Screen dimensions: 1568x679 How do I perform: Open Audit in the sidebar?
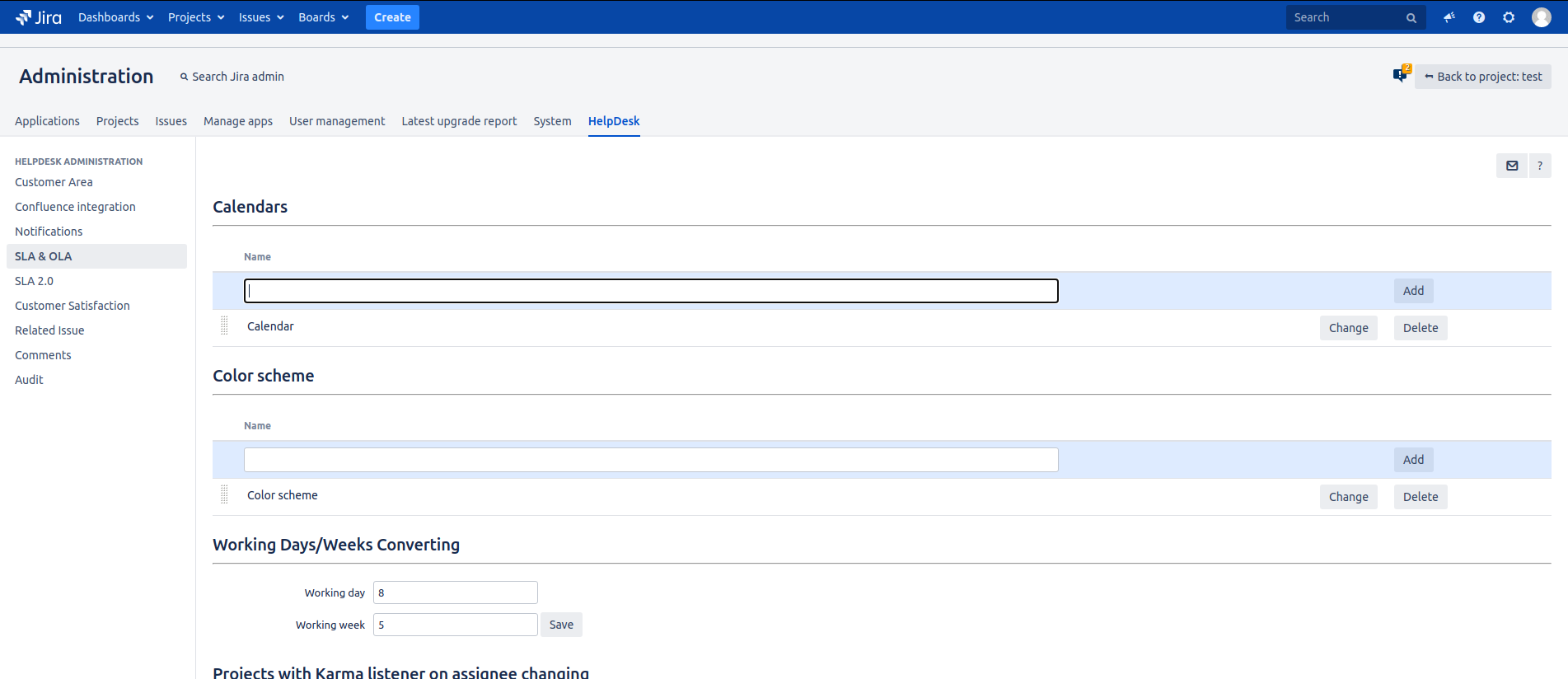point(29,380)
